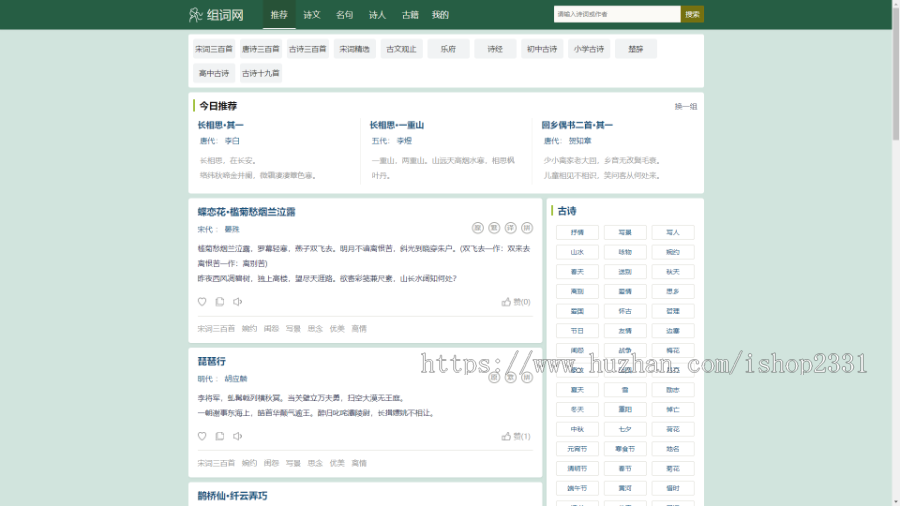Open recommended poem 回乡偶书二首·其一
Viewport: 900px width, 506px height.
577,125
